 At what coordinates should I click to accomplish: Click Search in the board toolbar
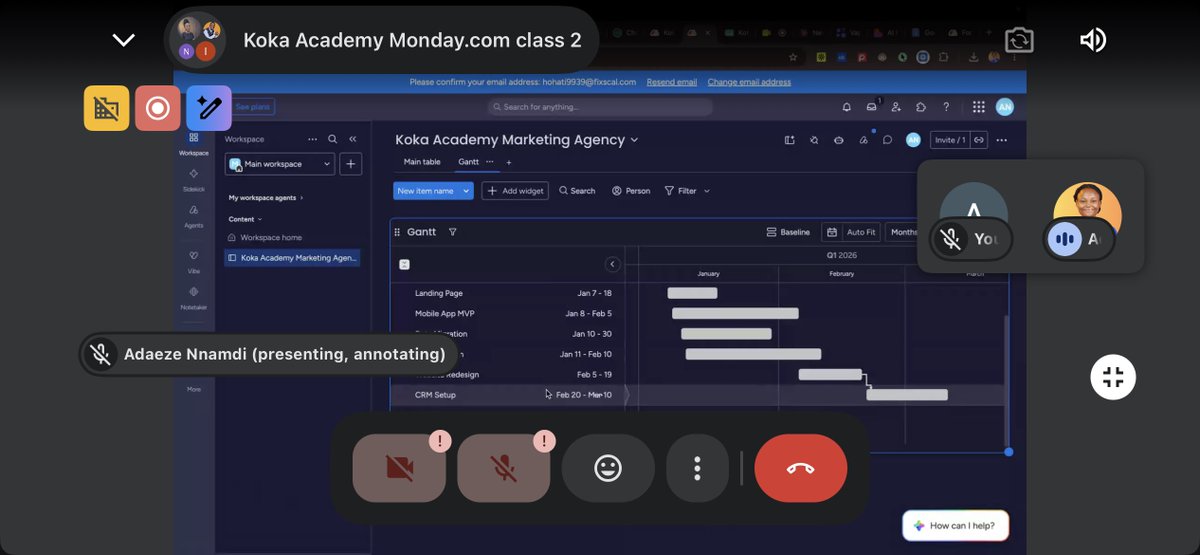coord(577,191)
